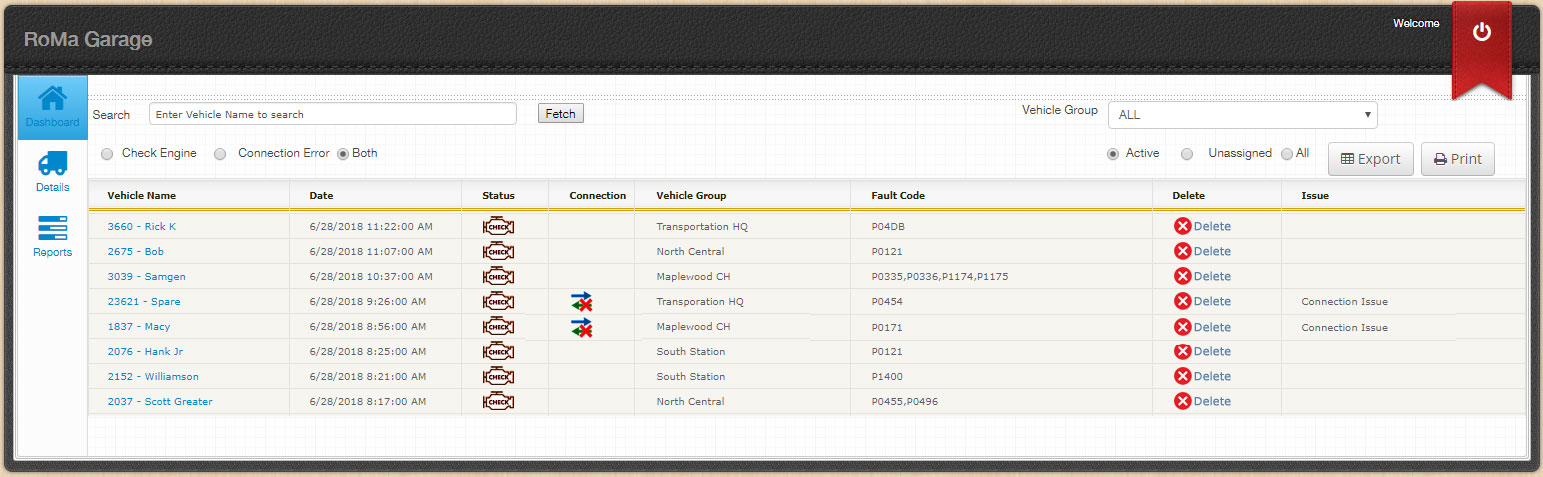Screen dimensions: 1543x477
Task: Open vehicle link 3039 - Samgen
Action: coord(146,276)
